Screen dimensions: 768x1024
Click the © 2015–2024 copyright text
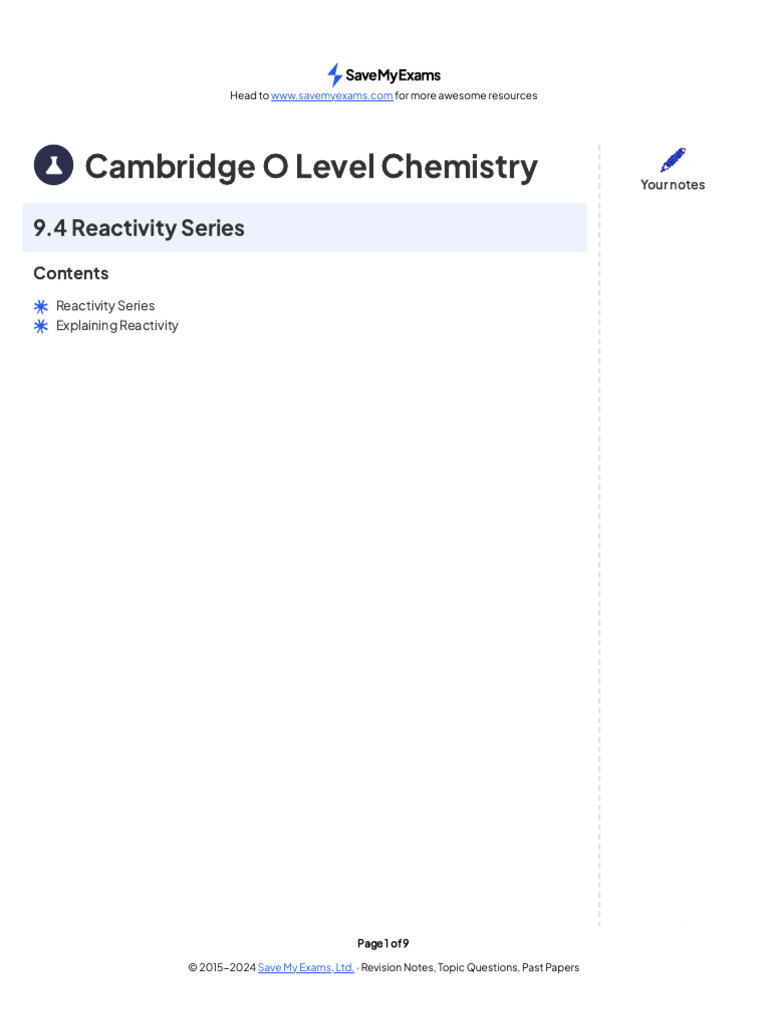[222, 967]
